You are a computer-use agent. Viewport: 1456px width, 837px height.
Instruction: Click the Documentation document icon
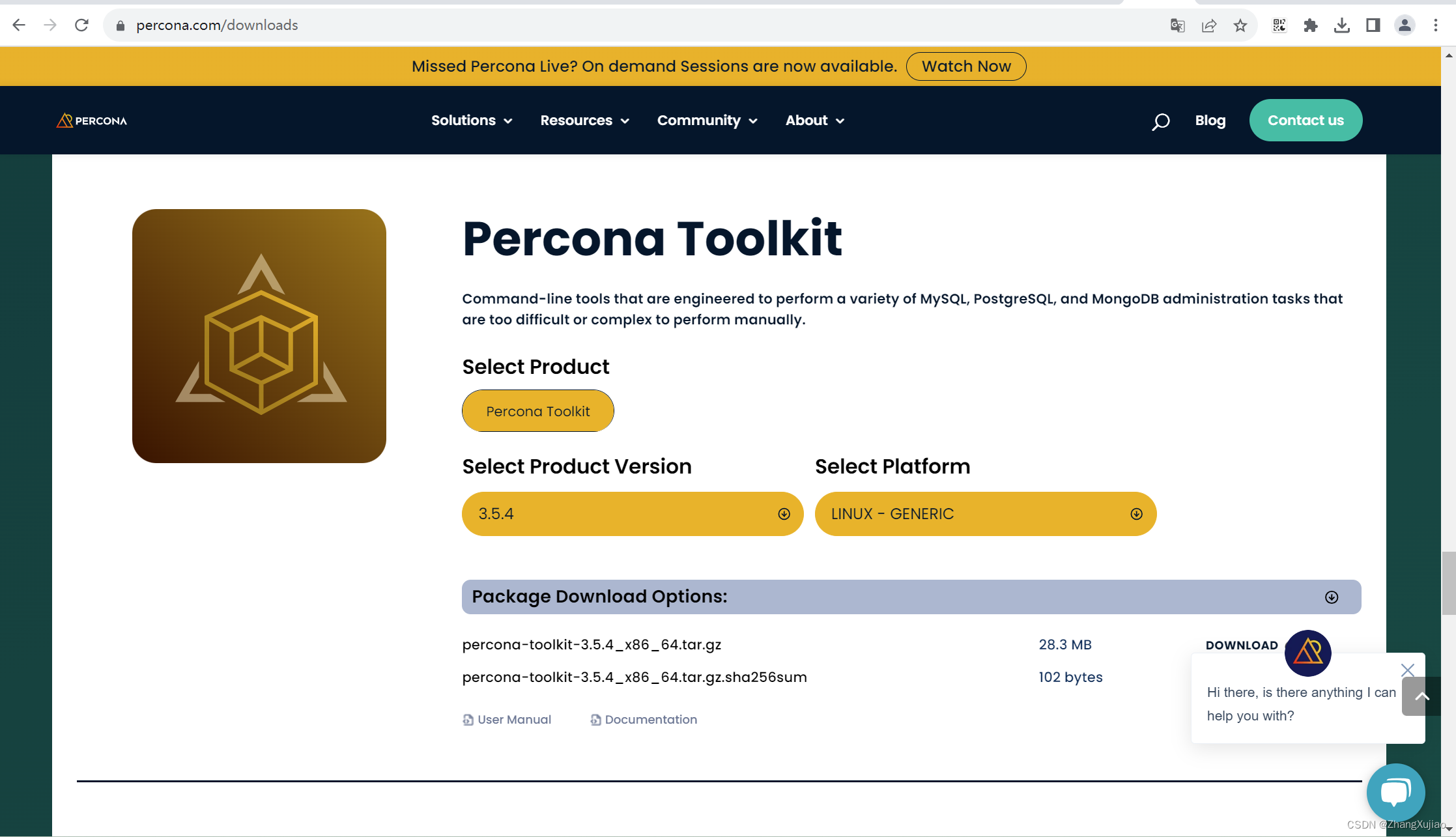tap(595, 720)
